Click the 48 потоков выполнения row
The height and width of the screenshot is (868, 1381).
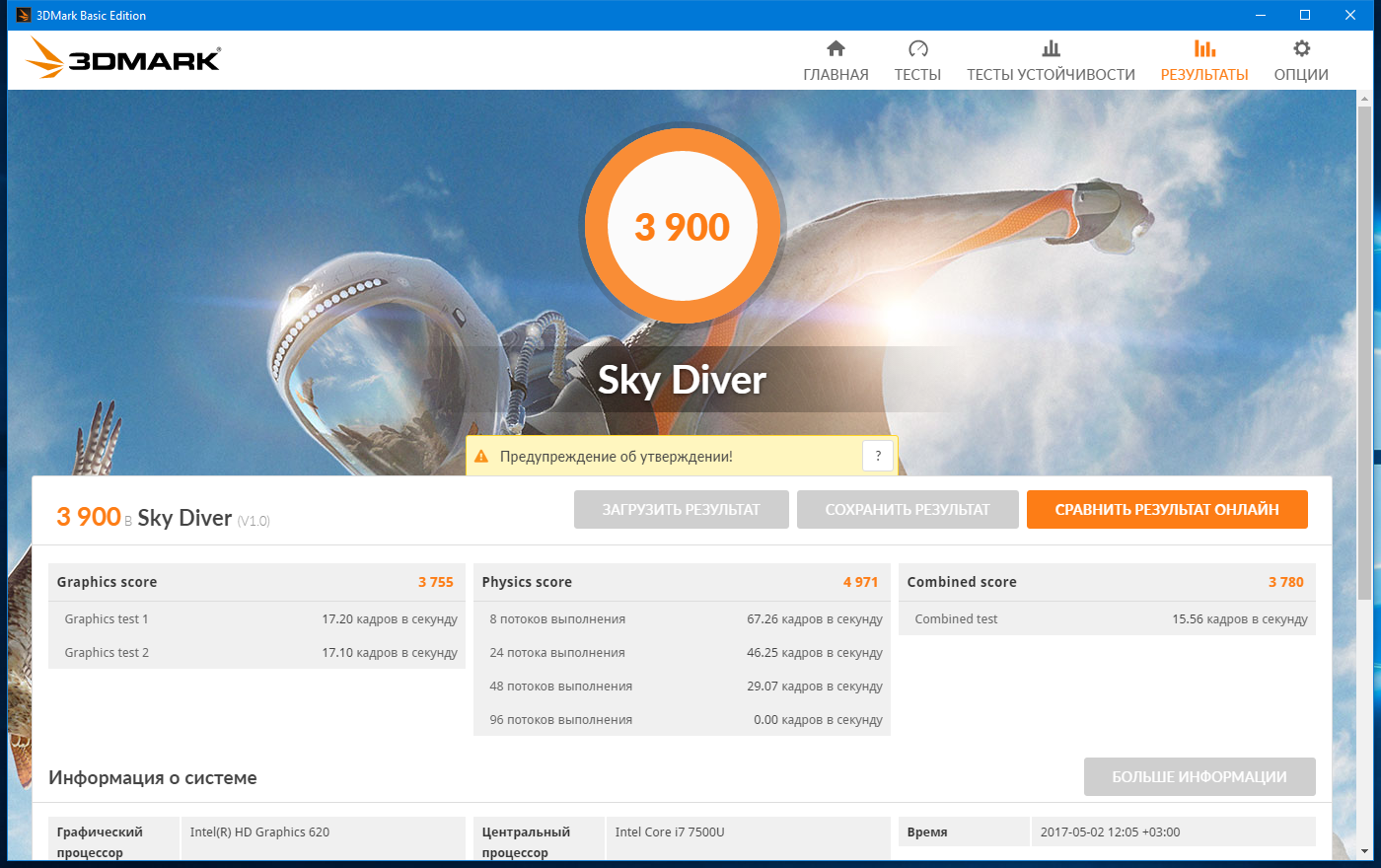click(682, 687)
